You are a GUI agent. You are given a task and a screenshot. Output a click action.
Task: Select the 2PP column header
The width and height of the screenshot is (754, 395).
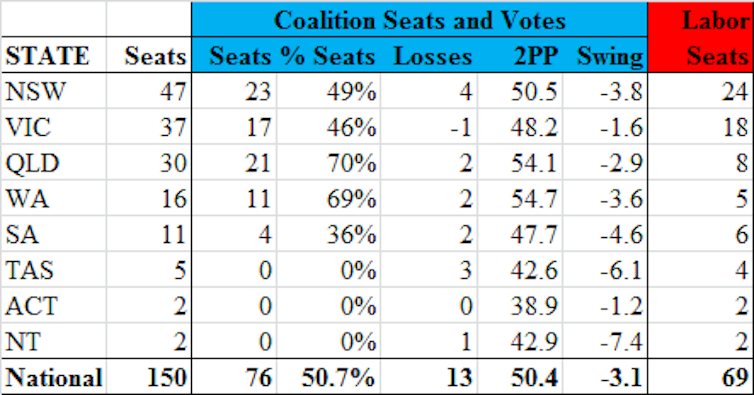(536, 56)
